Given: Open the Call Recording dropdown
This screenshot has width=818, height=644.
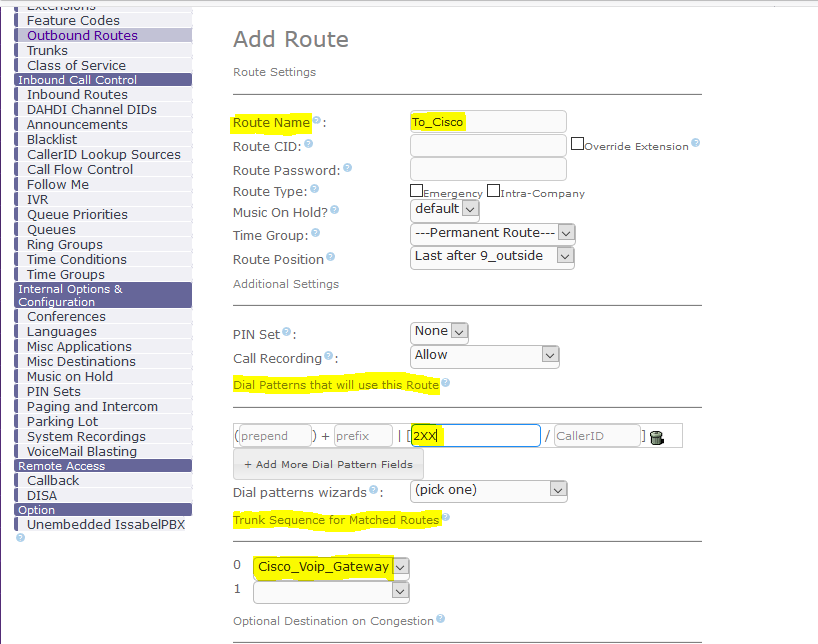Looking at the screenshot, I should 484,355.
